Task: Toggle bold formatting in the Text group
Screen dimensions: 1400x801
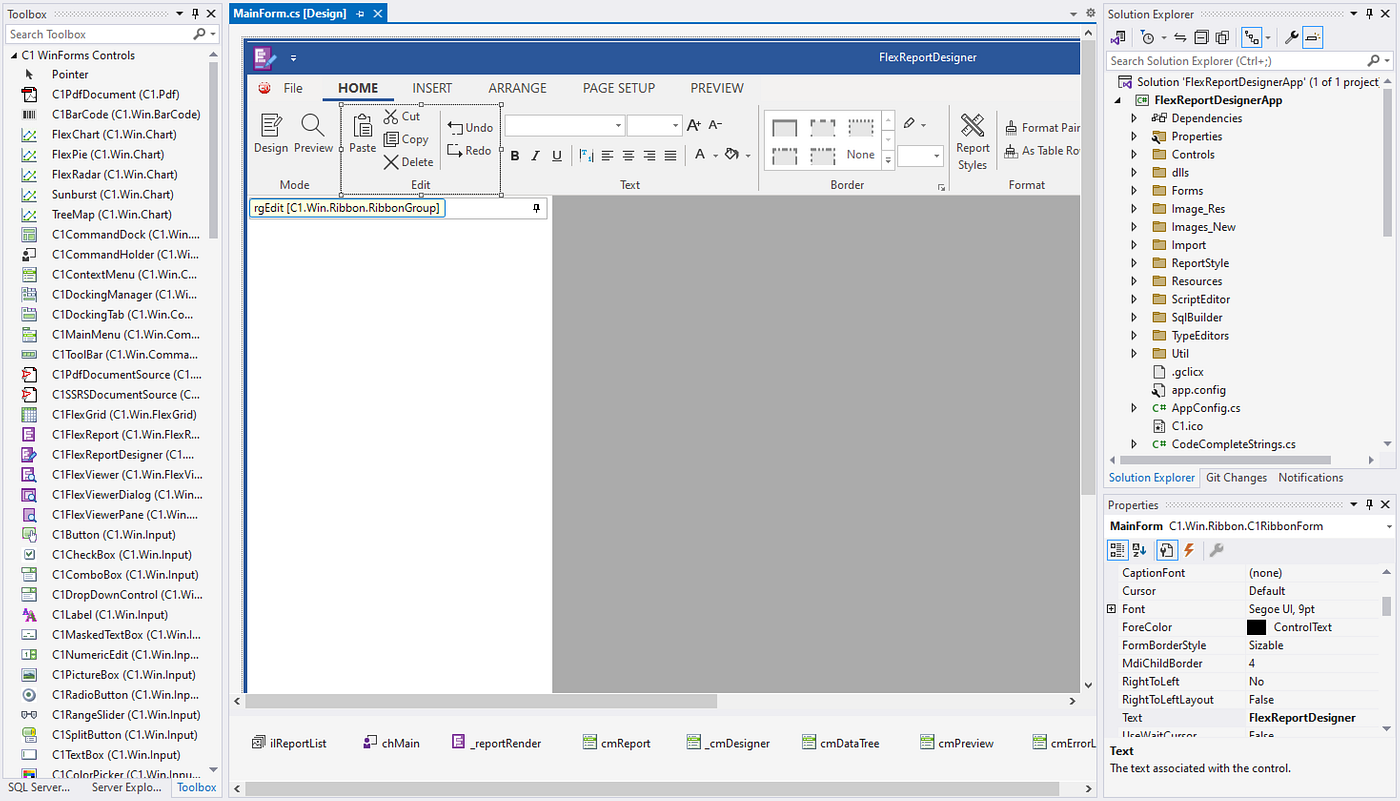Action: click(x=514, y=155)
